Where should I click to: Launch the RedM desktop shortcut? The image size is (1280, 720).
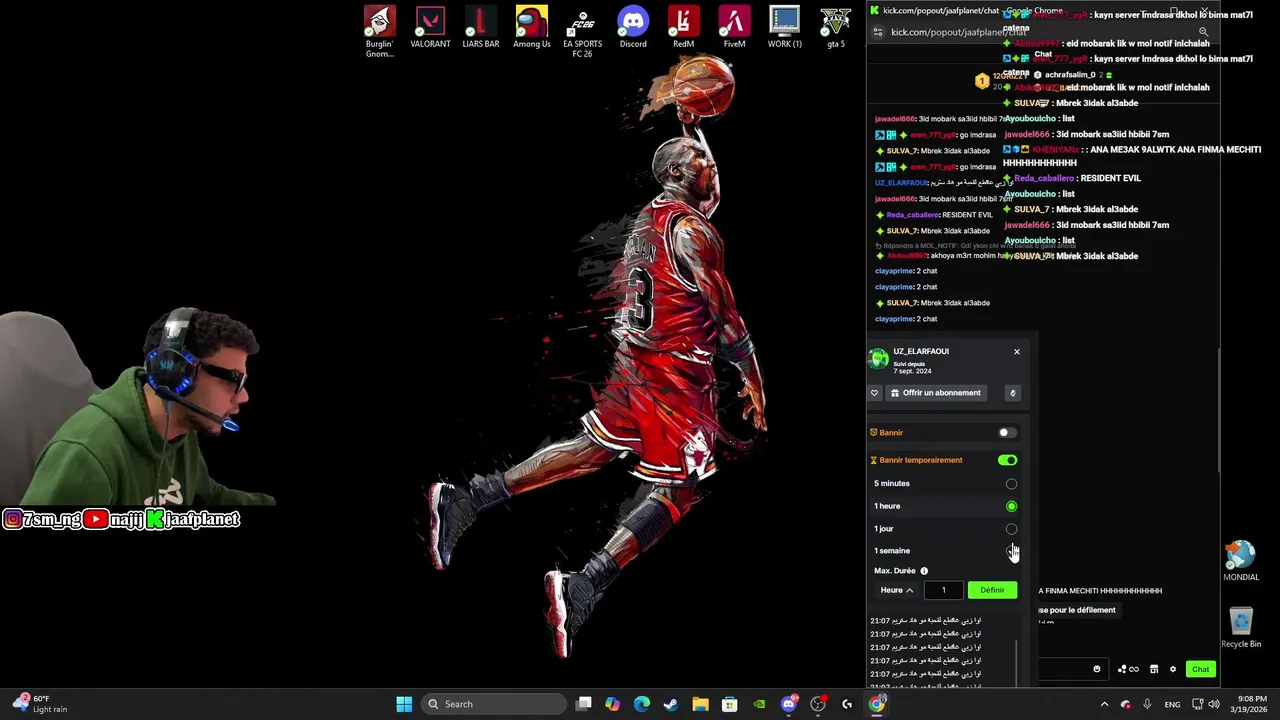click(x=683, y=28)
